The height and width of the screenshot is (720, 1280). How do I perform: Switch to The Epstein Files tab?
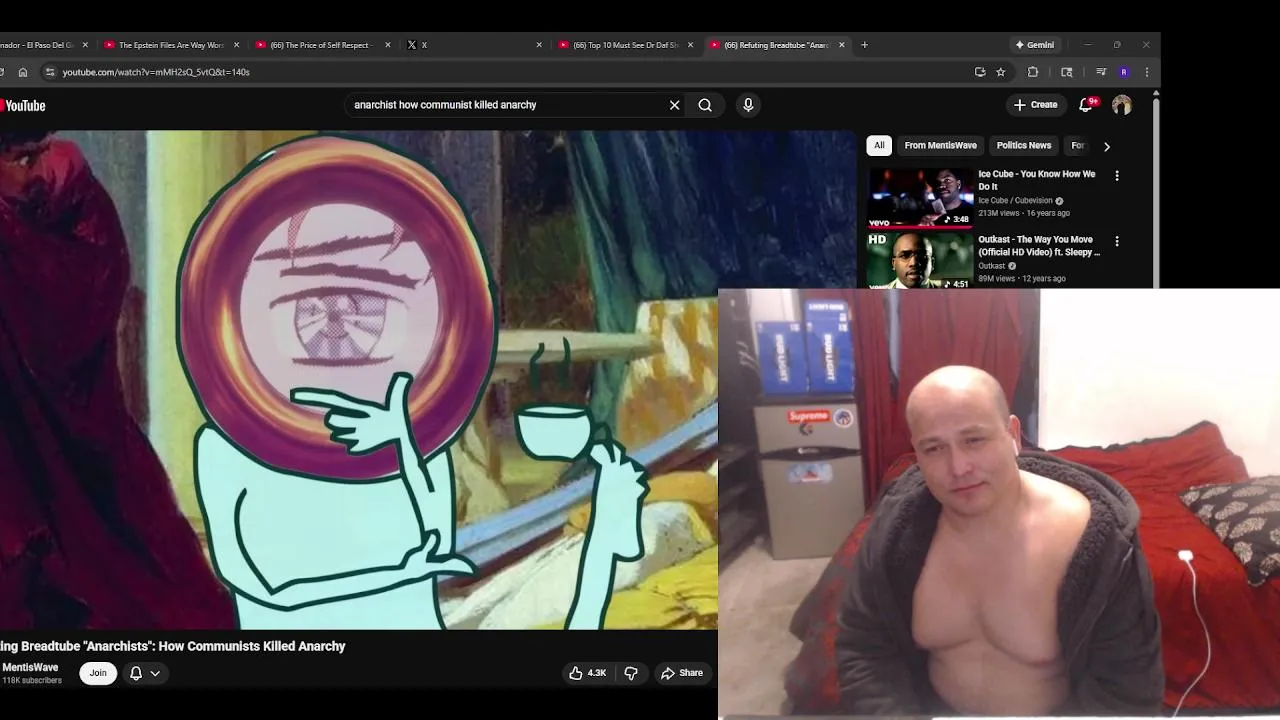click(170, 45)
